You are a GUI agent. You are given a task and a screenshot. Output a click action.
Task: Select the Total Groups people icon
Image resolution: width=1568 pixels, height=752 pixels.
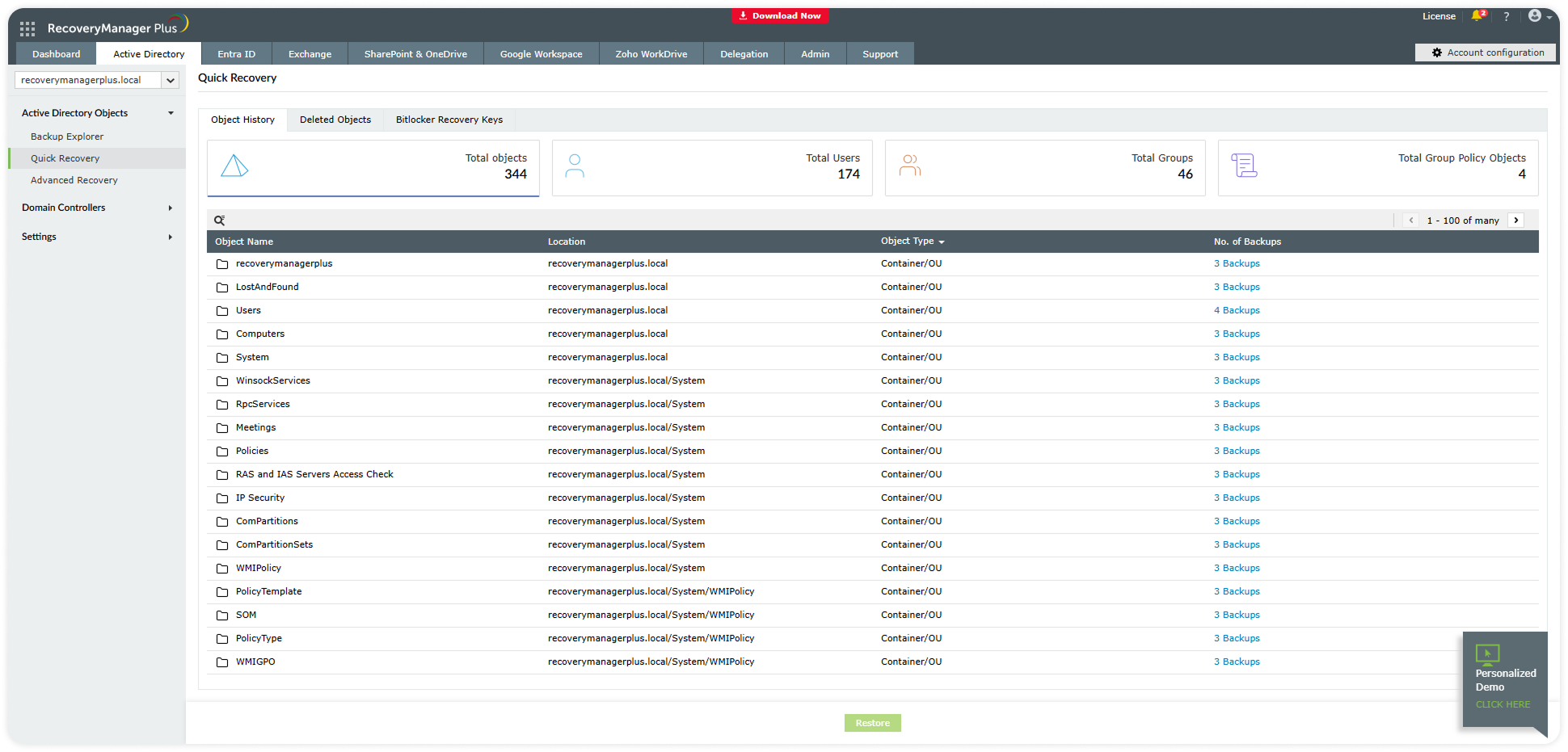tap(910, 166)
